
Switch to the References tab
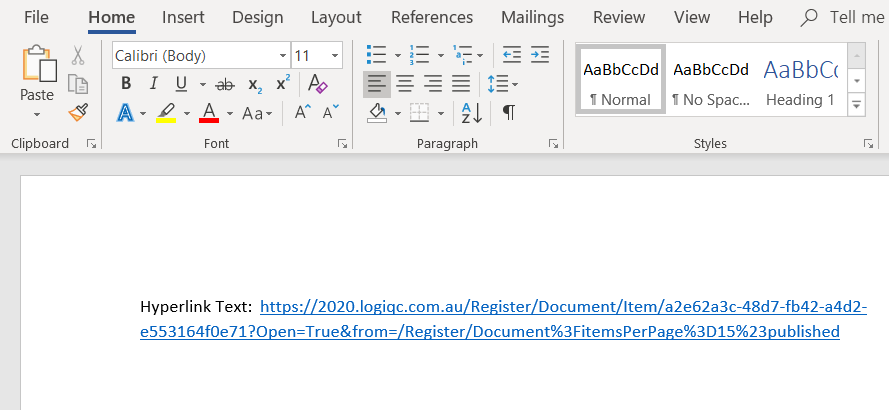431,17
